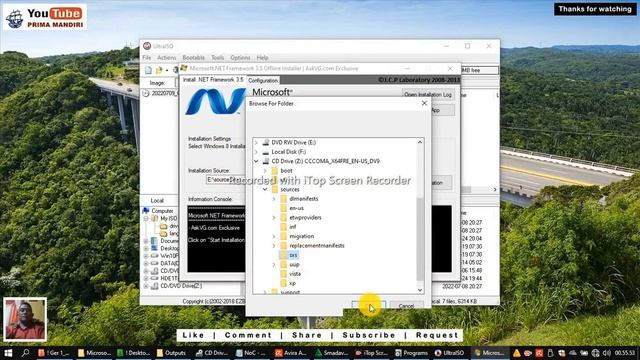
Task: Expand the boot folder node
Action: click(265, 171)
